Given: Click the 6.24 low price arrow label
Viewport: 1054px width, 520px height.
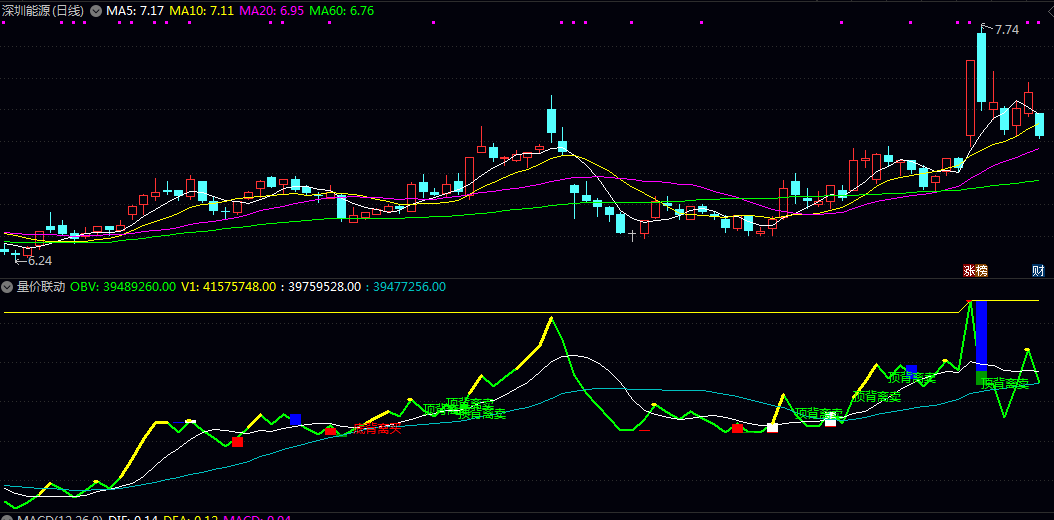Looking at the screenshot, I should click(33, 260).
